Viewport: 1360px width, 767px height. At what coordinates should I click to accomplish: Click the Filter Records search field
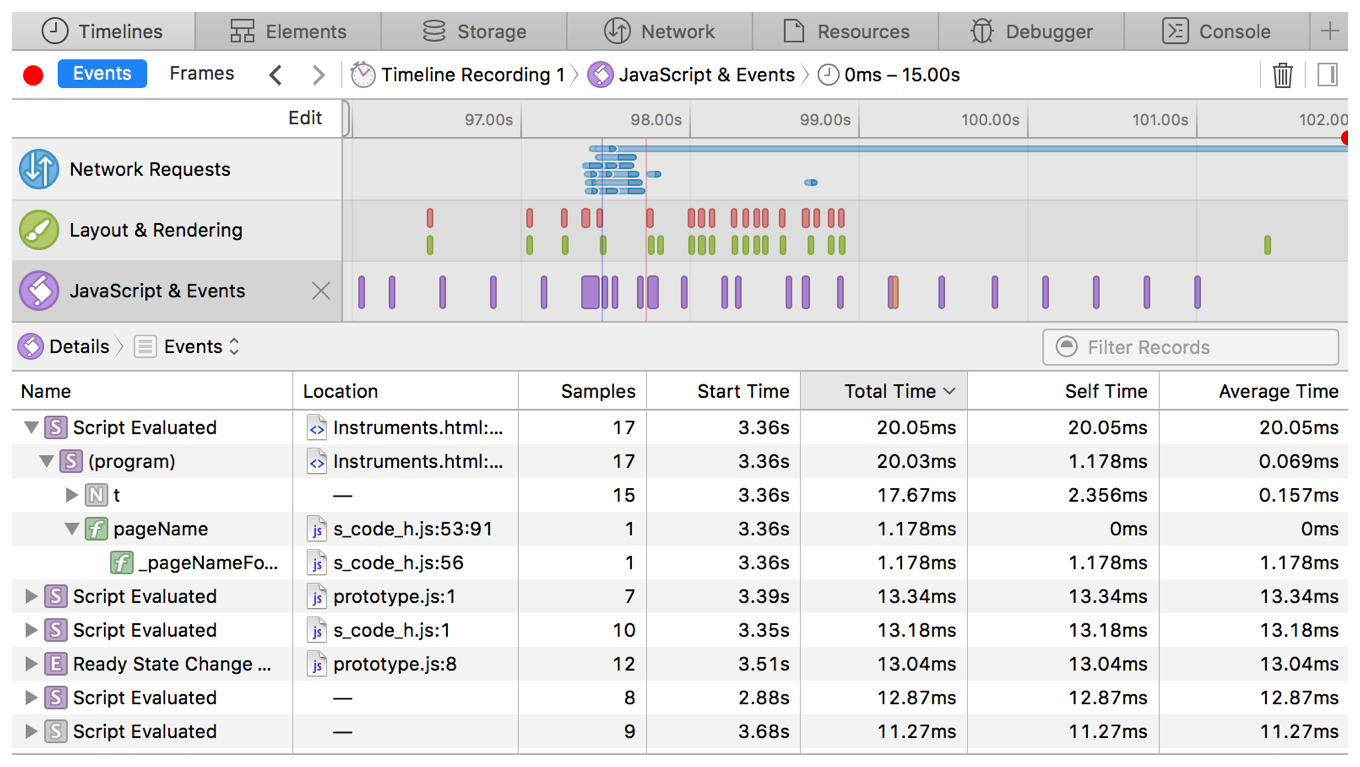click(1190, 347)
